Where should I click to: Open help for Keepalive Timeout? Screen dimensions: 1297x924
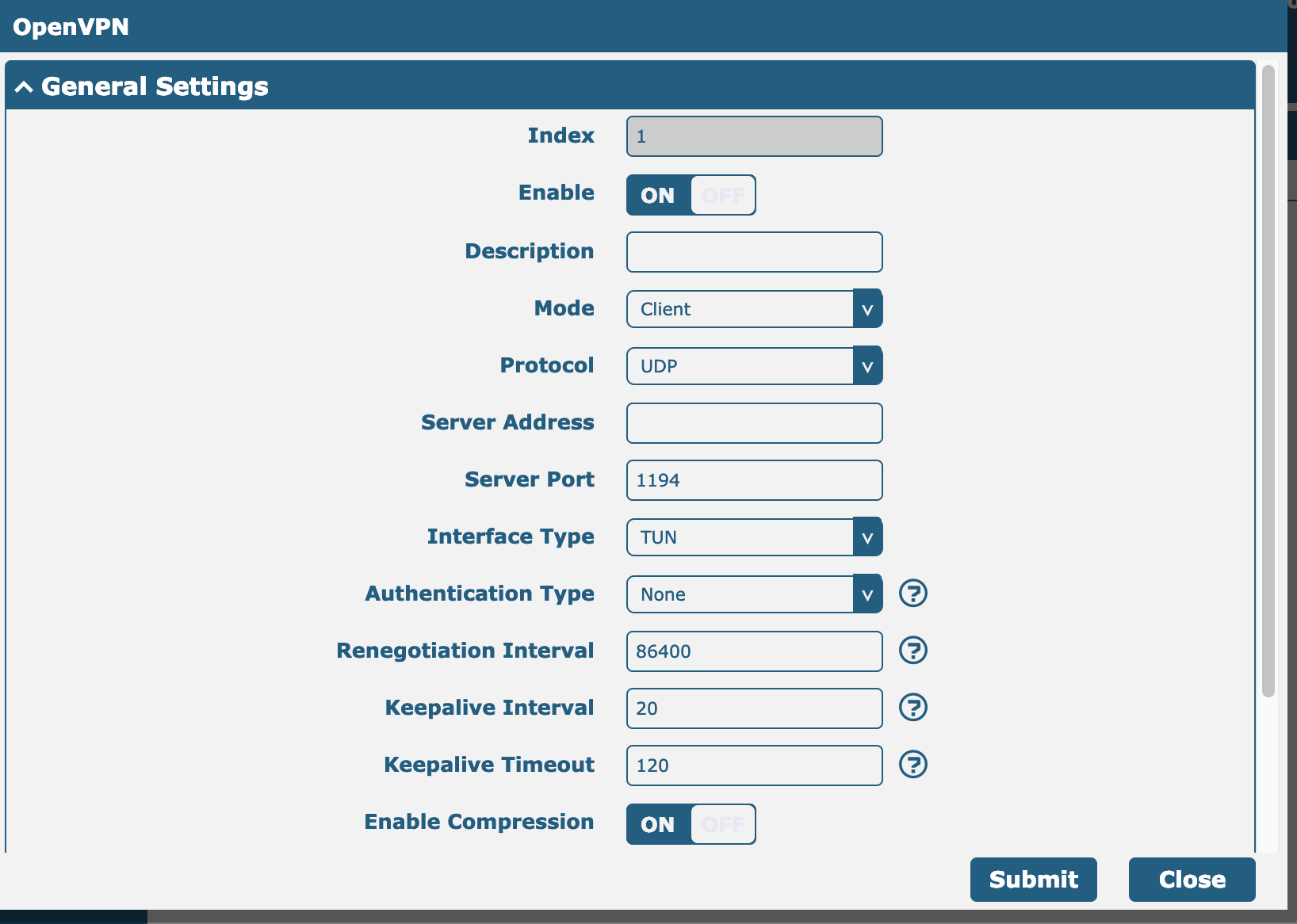click(x=913, y=764)
